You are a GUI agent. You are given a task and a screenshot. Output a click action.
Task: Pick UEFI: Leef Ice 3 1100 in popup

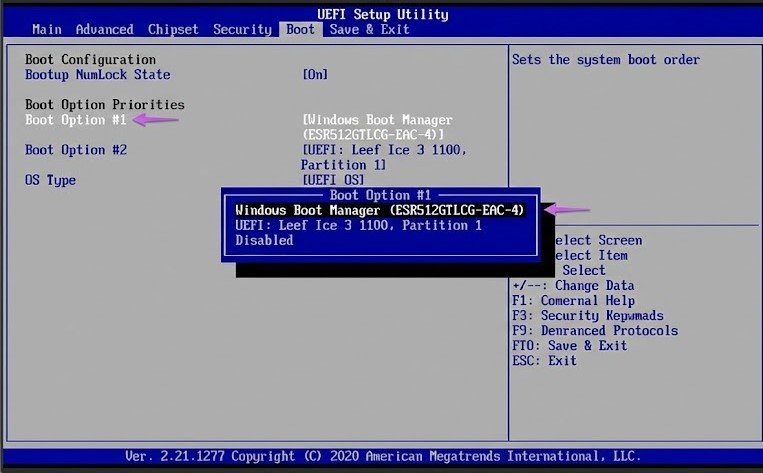pos(358,225)
